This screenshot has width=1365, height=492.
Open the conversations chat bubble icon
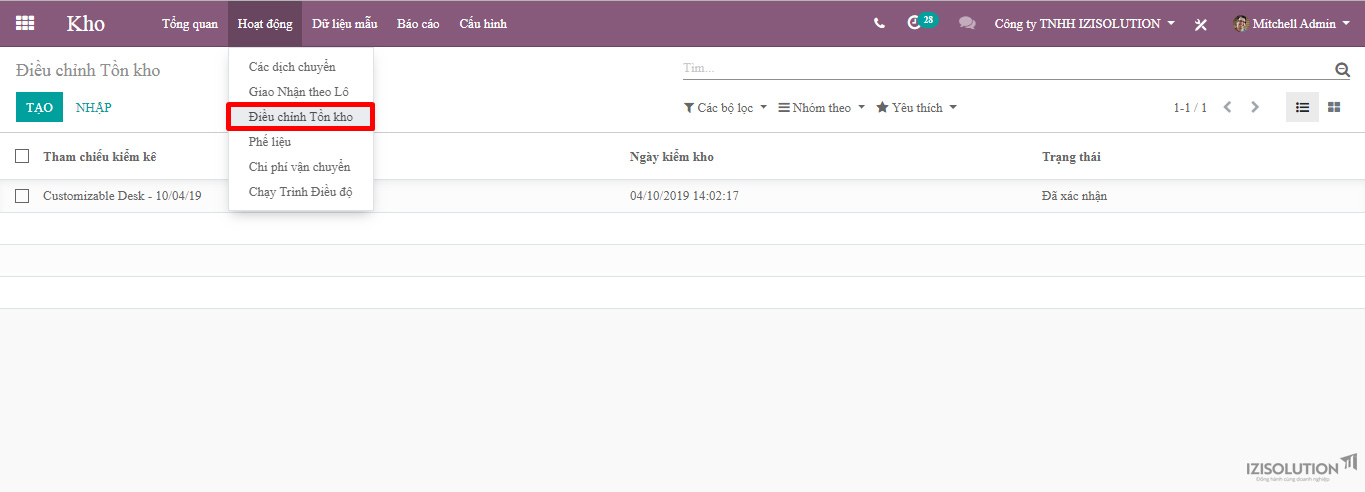[967, 23]
